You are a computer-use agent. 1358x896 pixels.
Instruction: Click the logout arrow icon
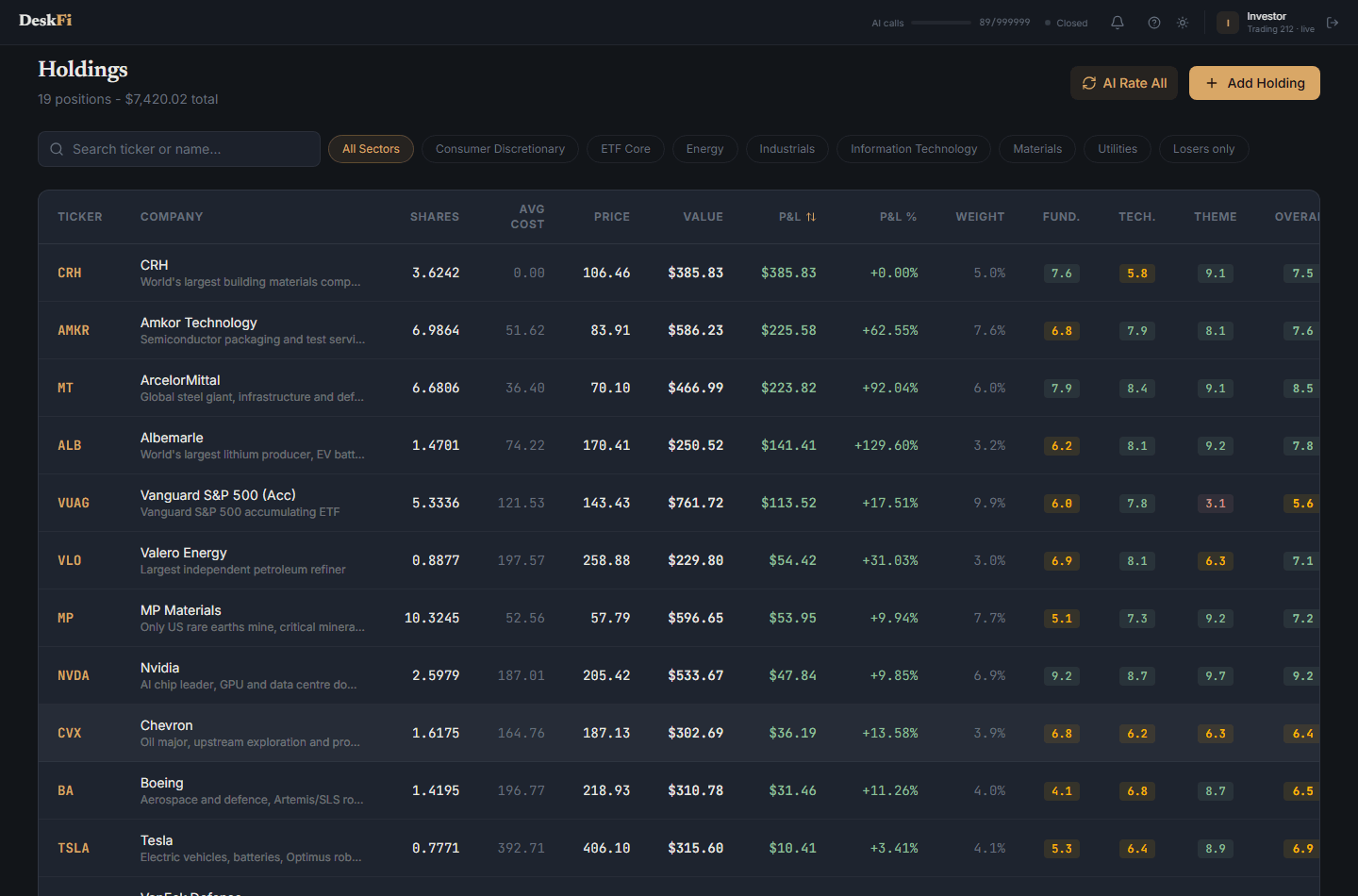[x=1333, y=23]
